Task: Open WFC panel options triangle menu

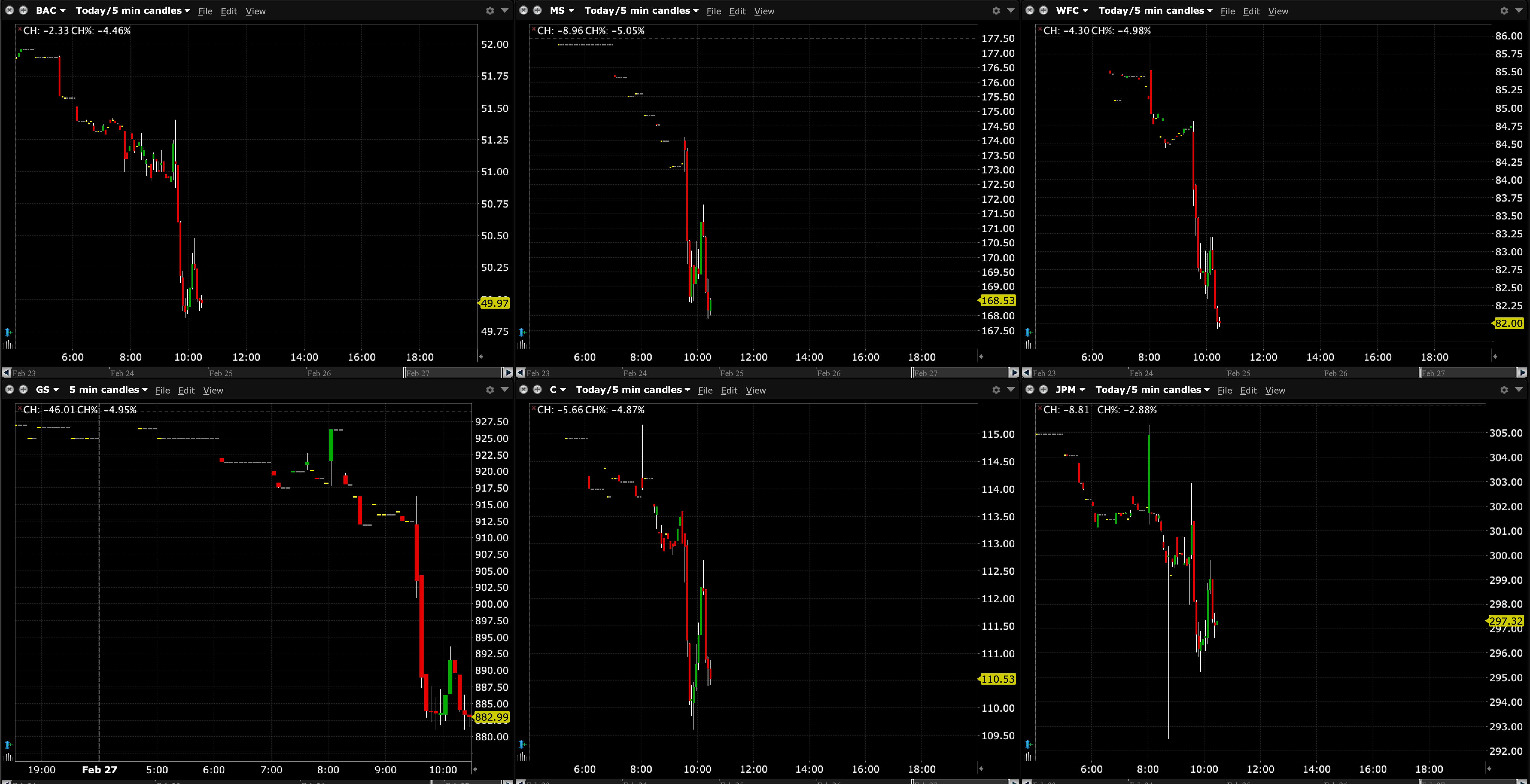Action: point(1518,10)
